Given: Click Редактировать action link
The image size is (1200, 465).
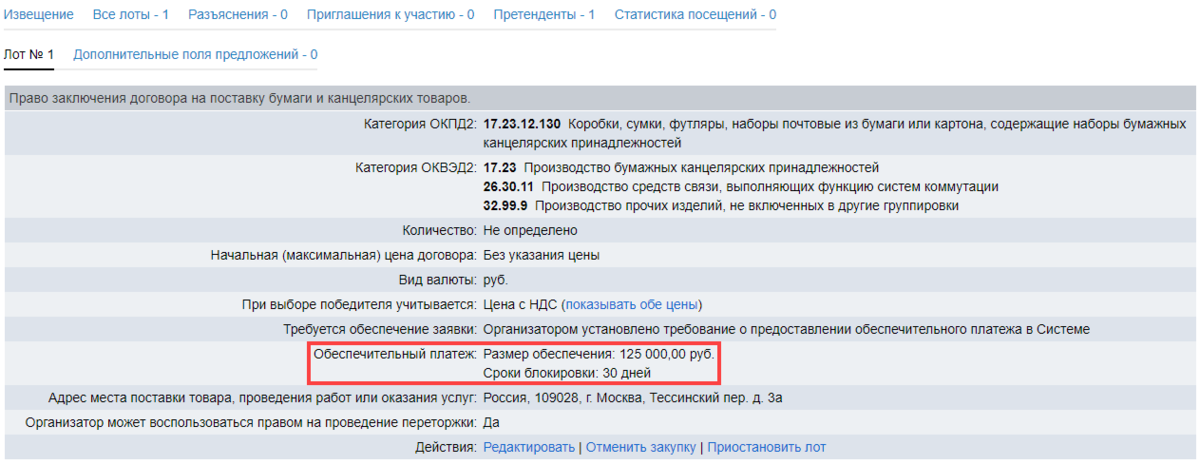Looking at the screenshot, I should 529,447.
